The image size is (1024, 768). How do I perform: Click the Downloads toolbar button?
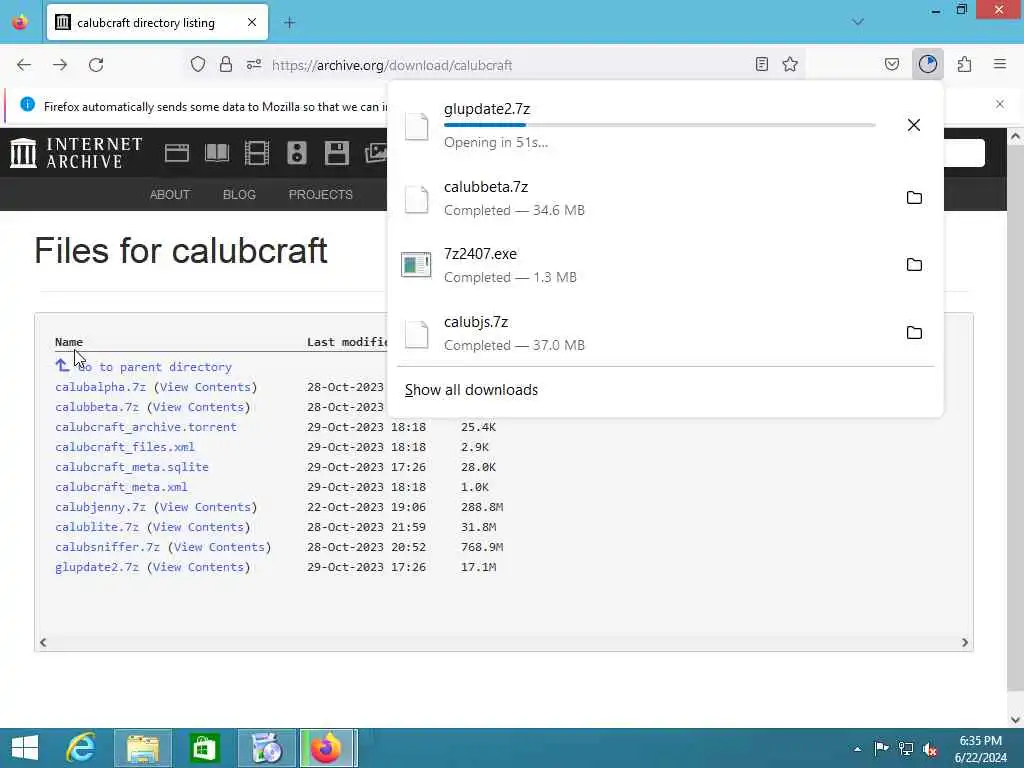pos(927,64)
